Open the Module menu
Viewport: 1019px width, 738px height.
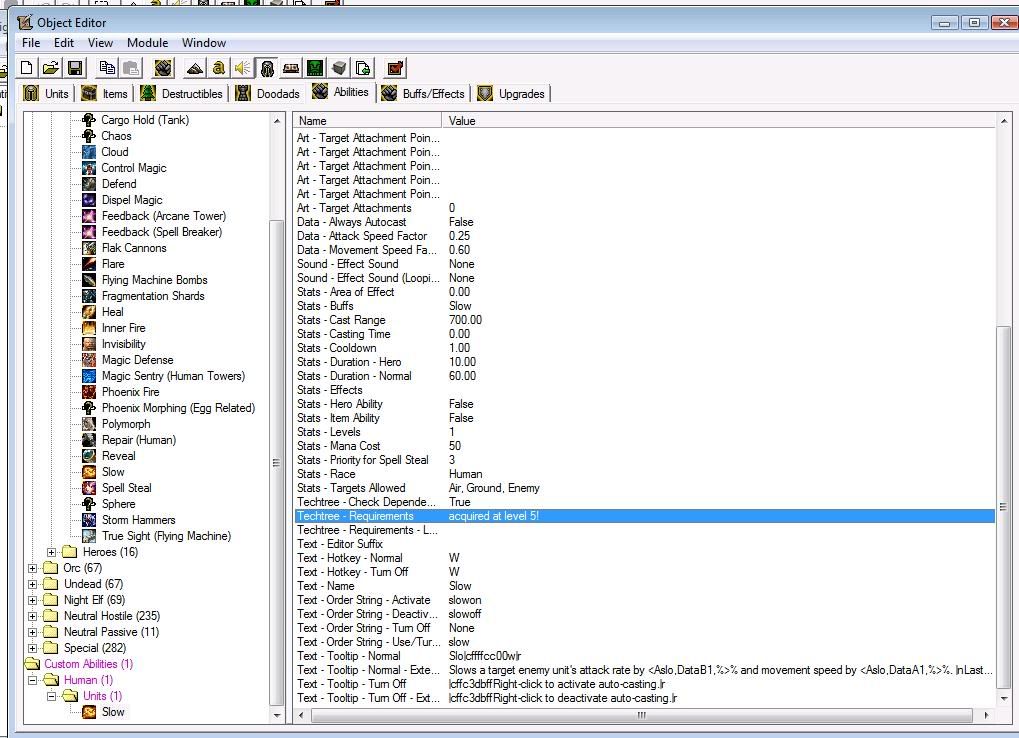[148, 43]
